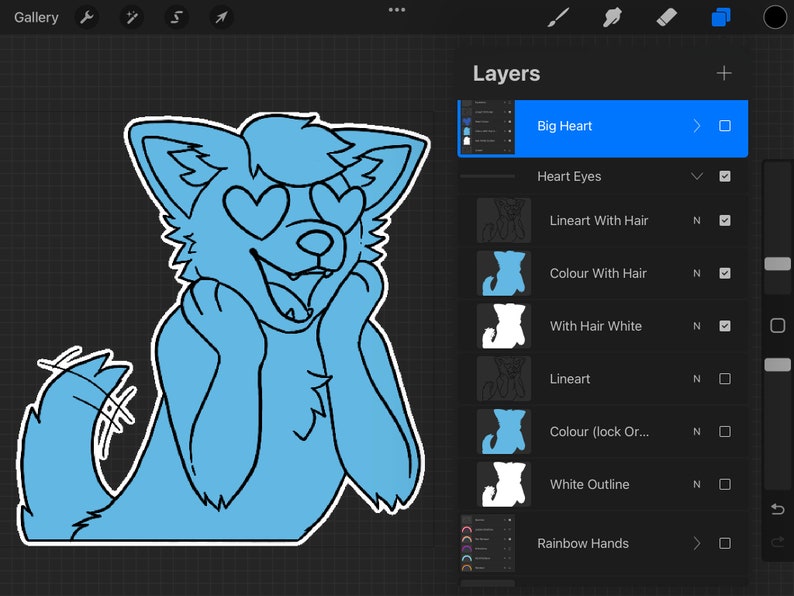The height and width of the screenshot is (596, 794).
Task: Expand the Rainbow Hands group chevron
Action: click(x=697, y=543)
